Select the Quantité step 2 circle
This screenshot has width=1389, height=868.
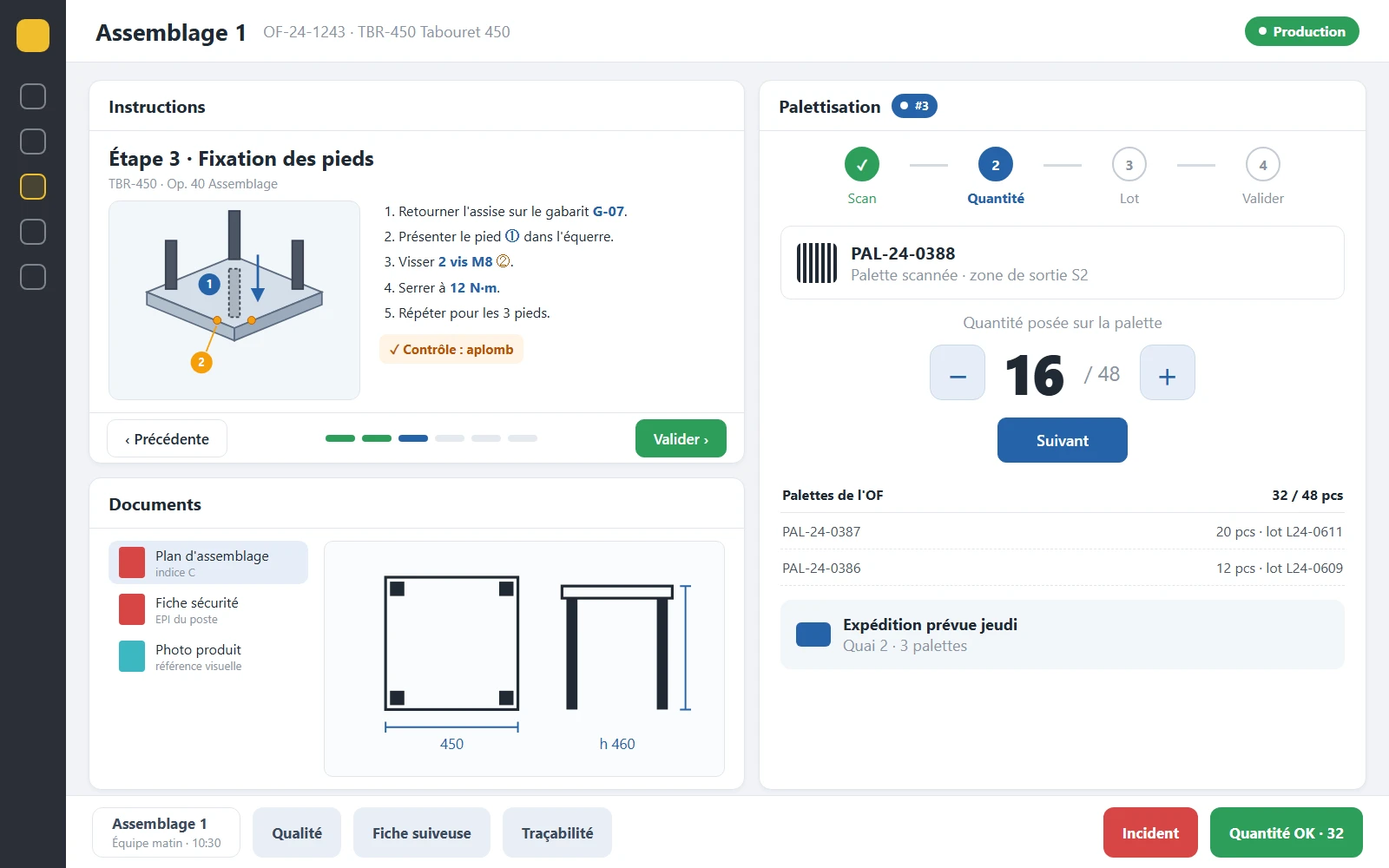coord(996,164)
